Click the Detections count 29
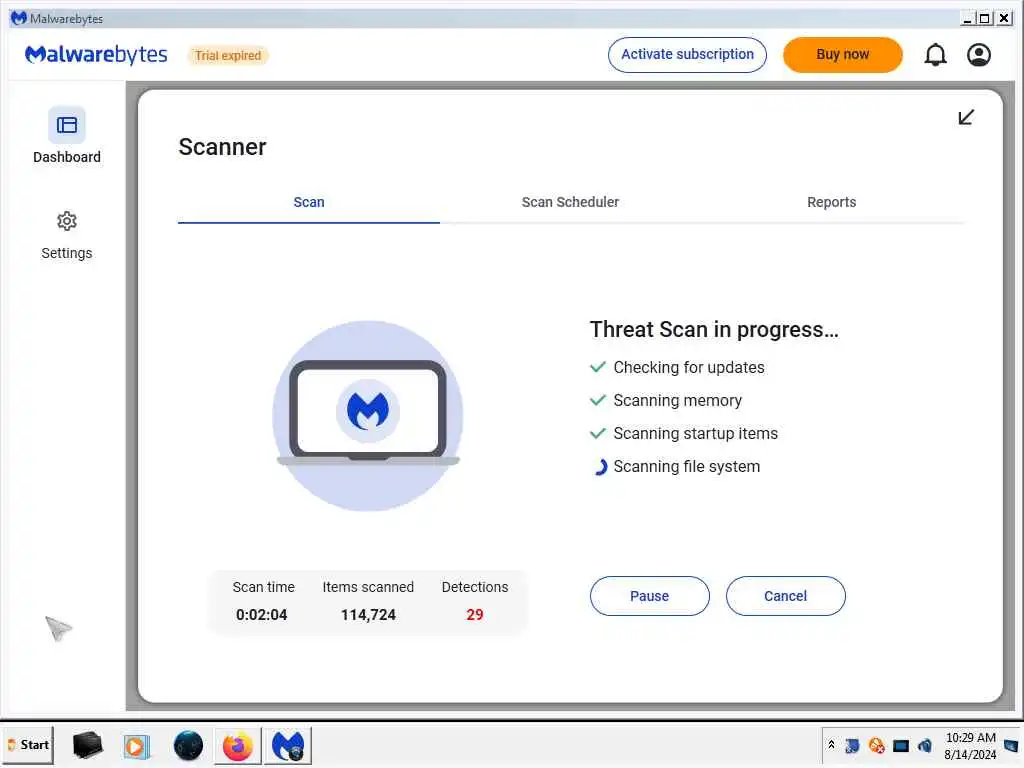The width and height of the screenshot is (1024, 768). coord(475,615)
